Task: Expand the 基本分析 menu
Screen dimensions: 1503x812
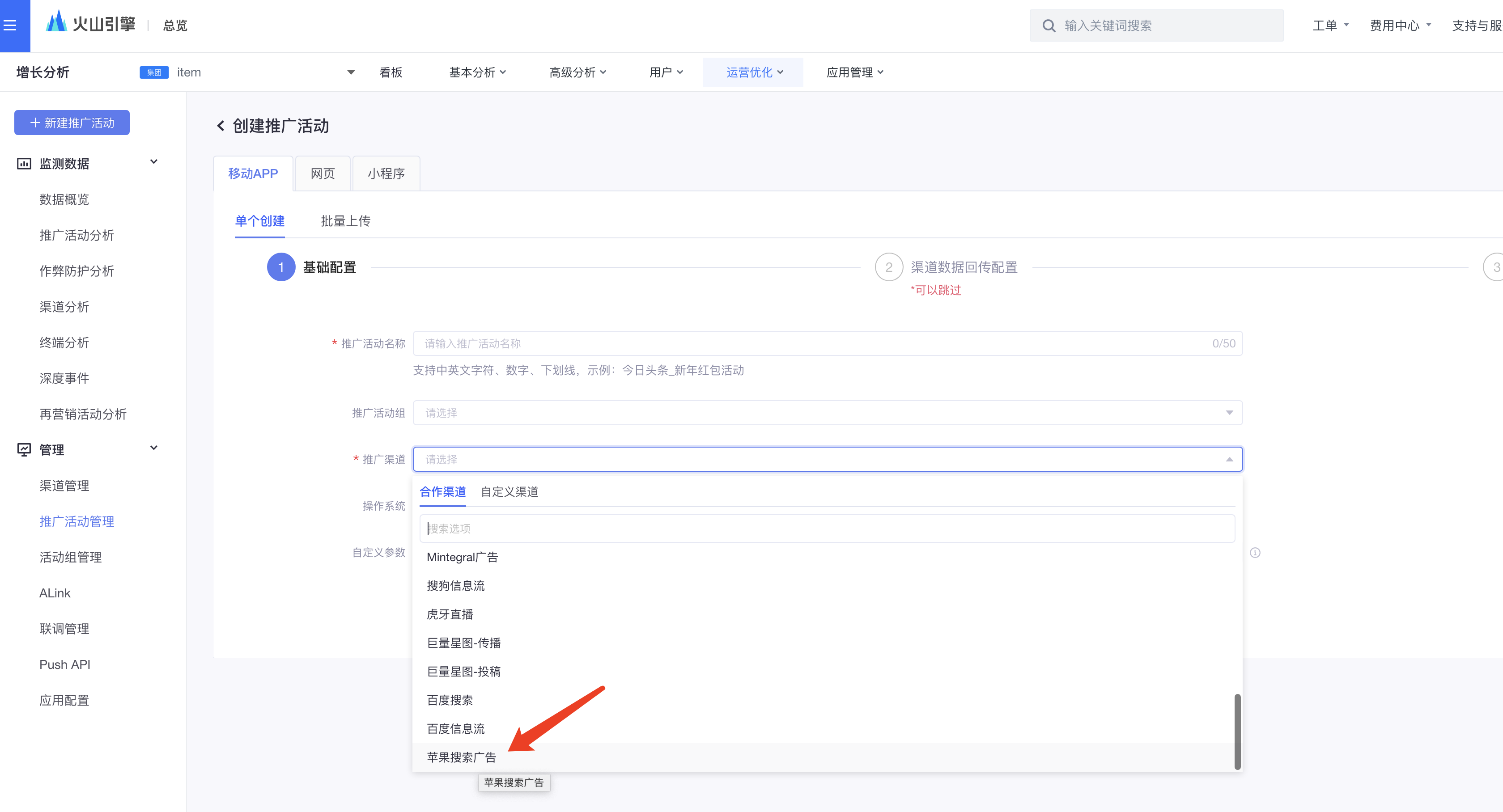Action: 477,72
